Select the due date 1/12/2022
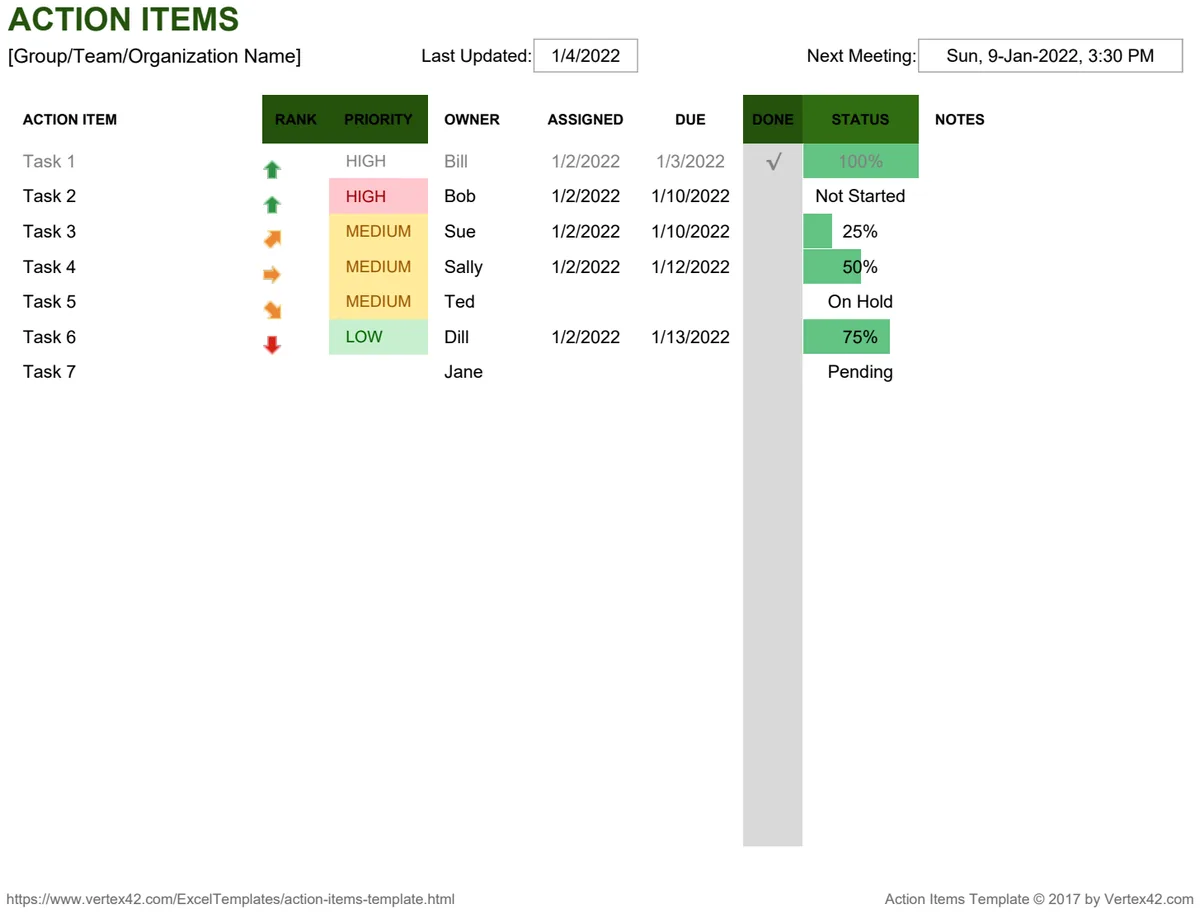Viewport: 1200px width, 914px height. pyautogui.click(x=690, y=267)
